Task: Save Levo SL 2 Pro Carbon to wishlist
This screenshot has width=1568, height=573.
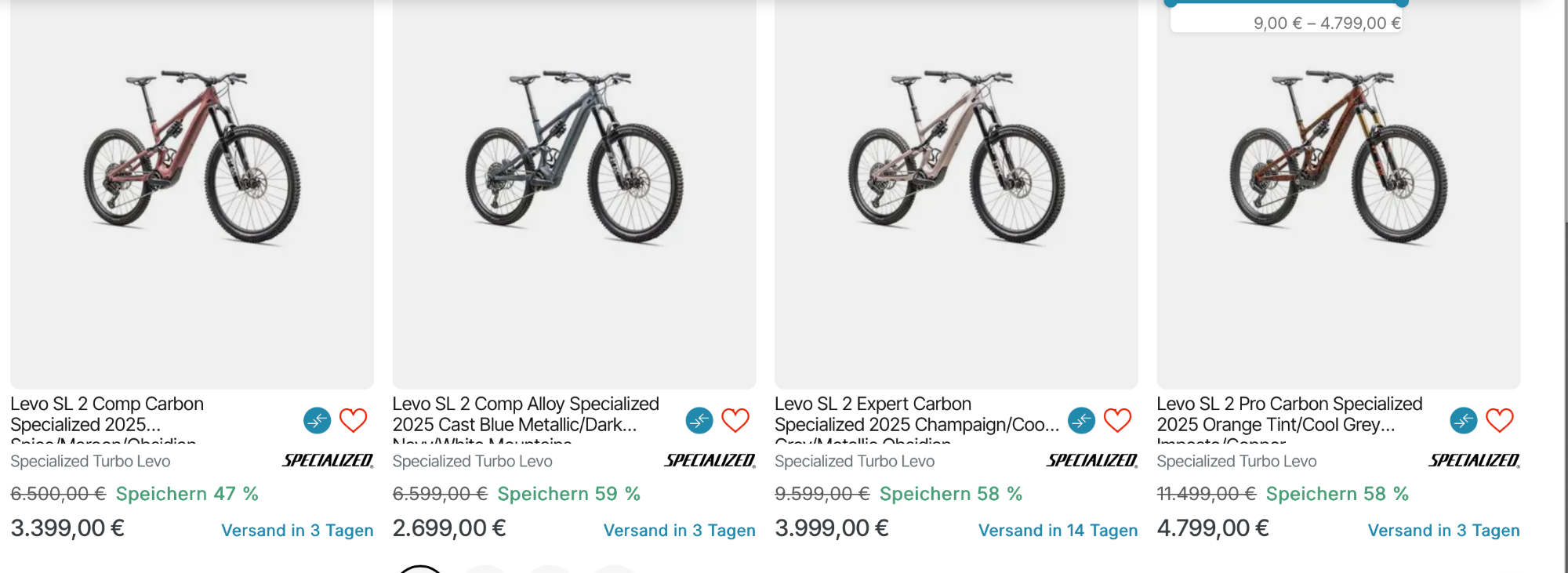Action: [x=1499, y=421]
